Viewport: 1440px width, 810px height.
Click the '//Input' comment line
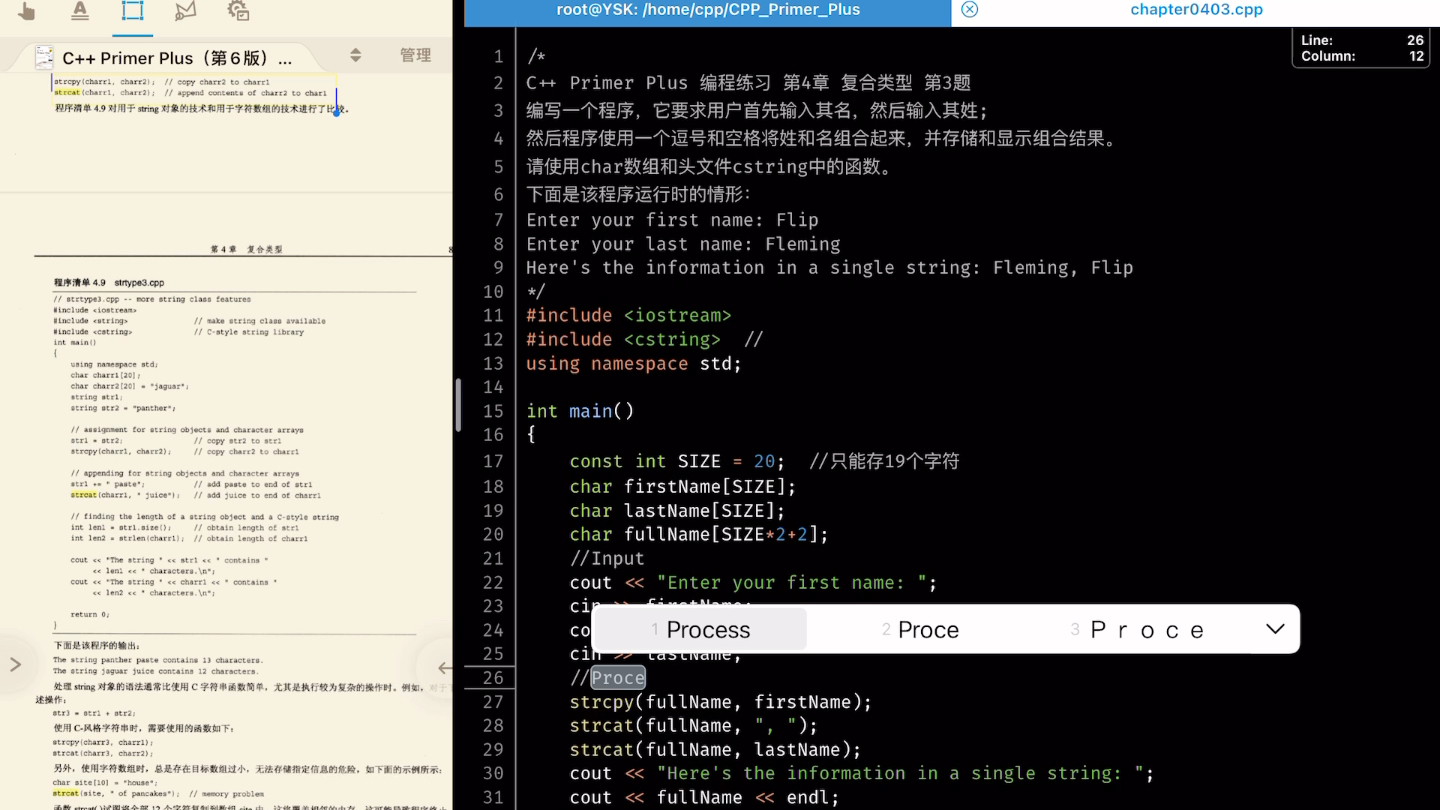tap(607, 559)
